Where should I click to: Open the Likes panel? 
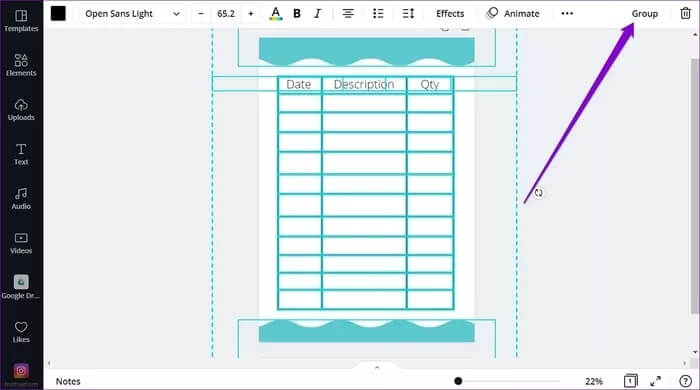[x=21, y=332]
